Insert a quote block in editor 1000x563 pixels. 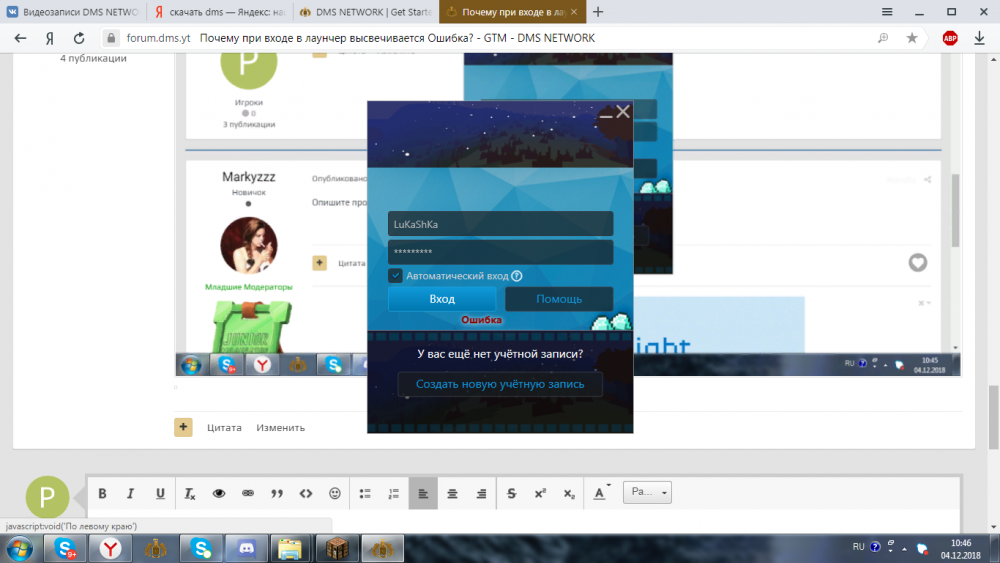277,494
